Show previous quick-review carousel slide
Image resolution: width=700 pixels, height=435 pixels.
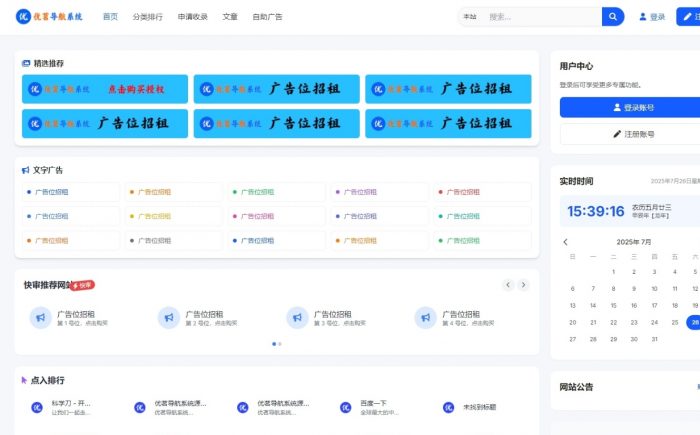[x=507, y=285]
